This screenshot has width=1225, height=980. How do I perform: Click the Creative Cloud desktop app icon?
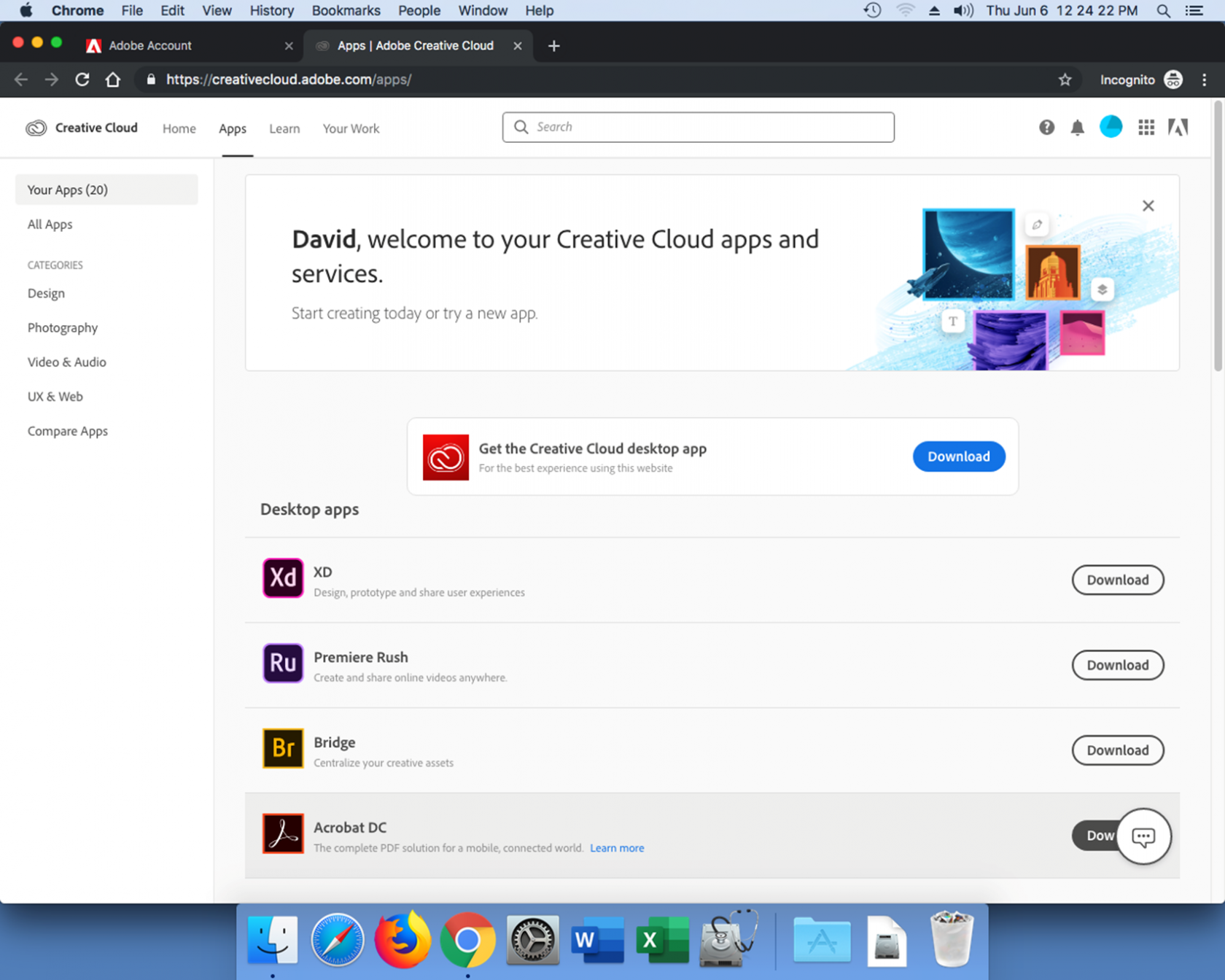coord(446,457)
